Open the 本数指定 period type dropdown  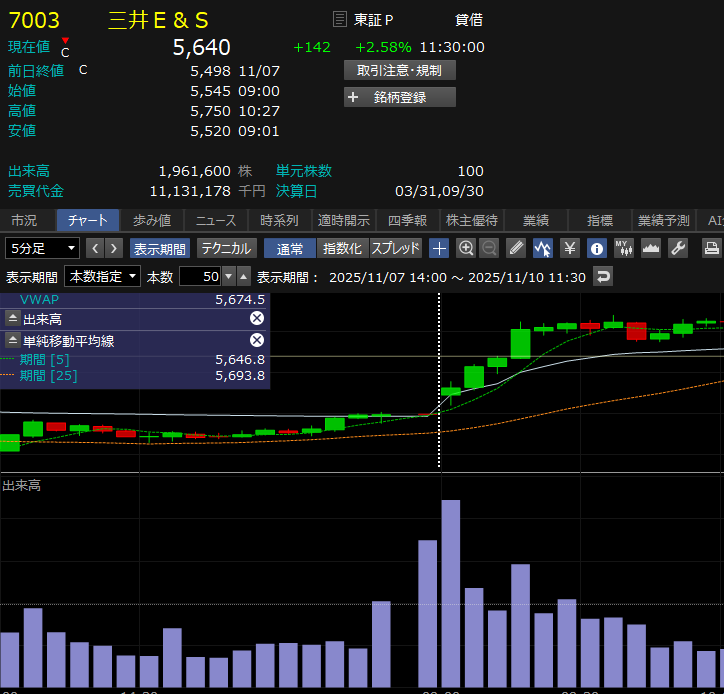pyautogui.click(x=102, y=277)
